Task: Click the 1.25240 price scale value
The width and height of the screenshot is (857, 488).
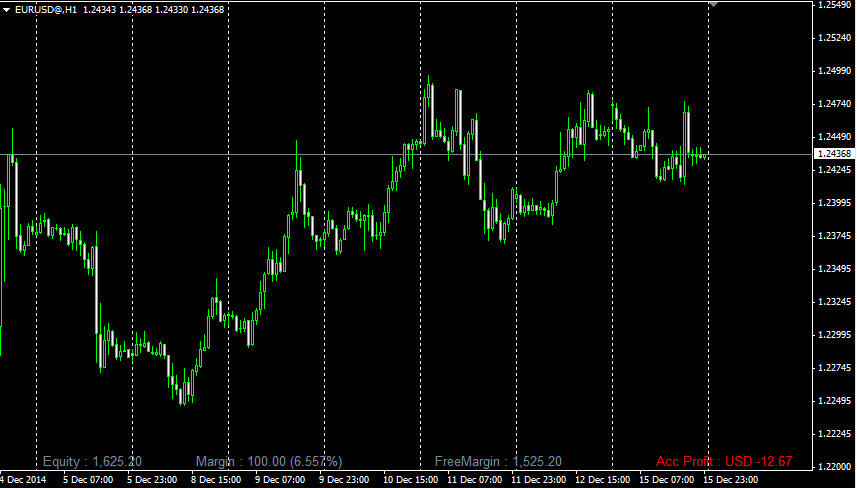Action: tap(834, 38)
